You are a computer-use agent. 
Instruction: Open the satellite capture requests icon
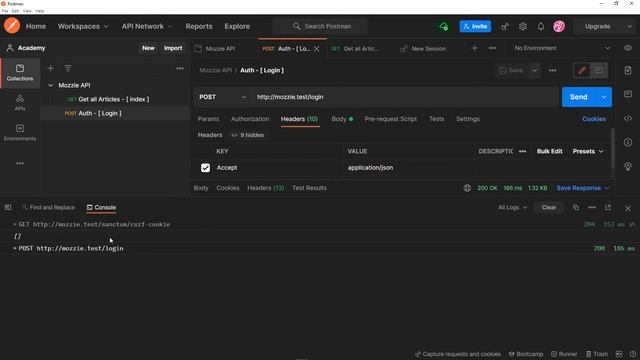click(505, 27)
